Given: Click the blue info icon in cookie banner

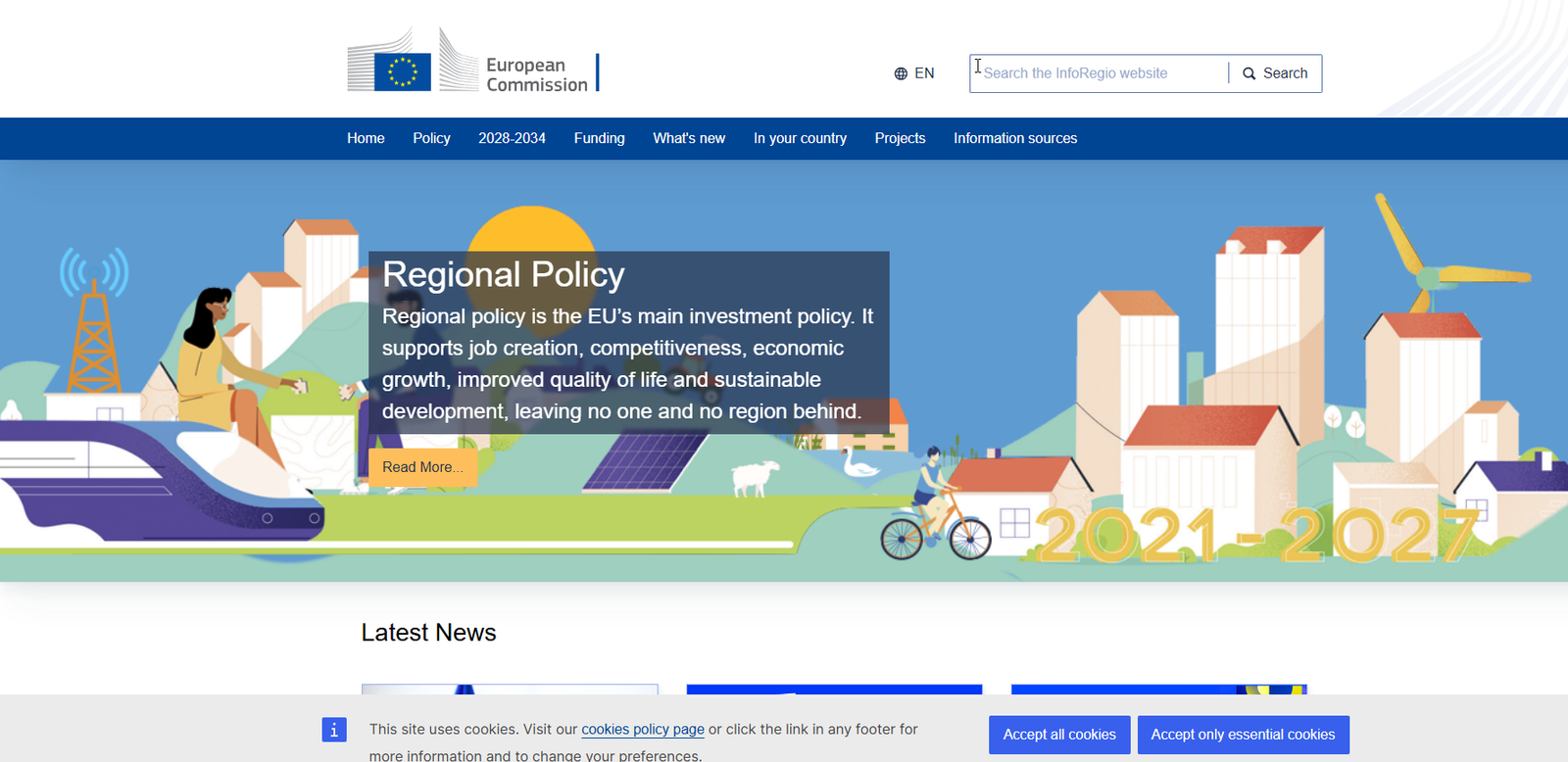Looking at the screenshot, I should click(334, 730).
